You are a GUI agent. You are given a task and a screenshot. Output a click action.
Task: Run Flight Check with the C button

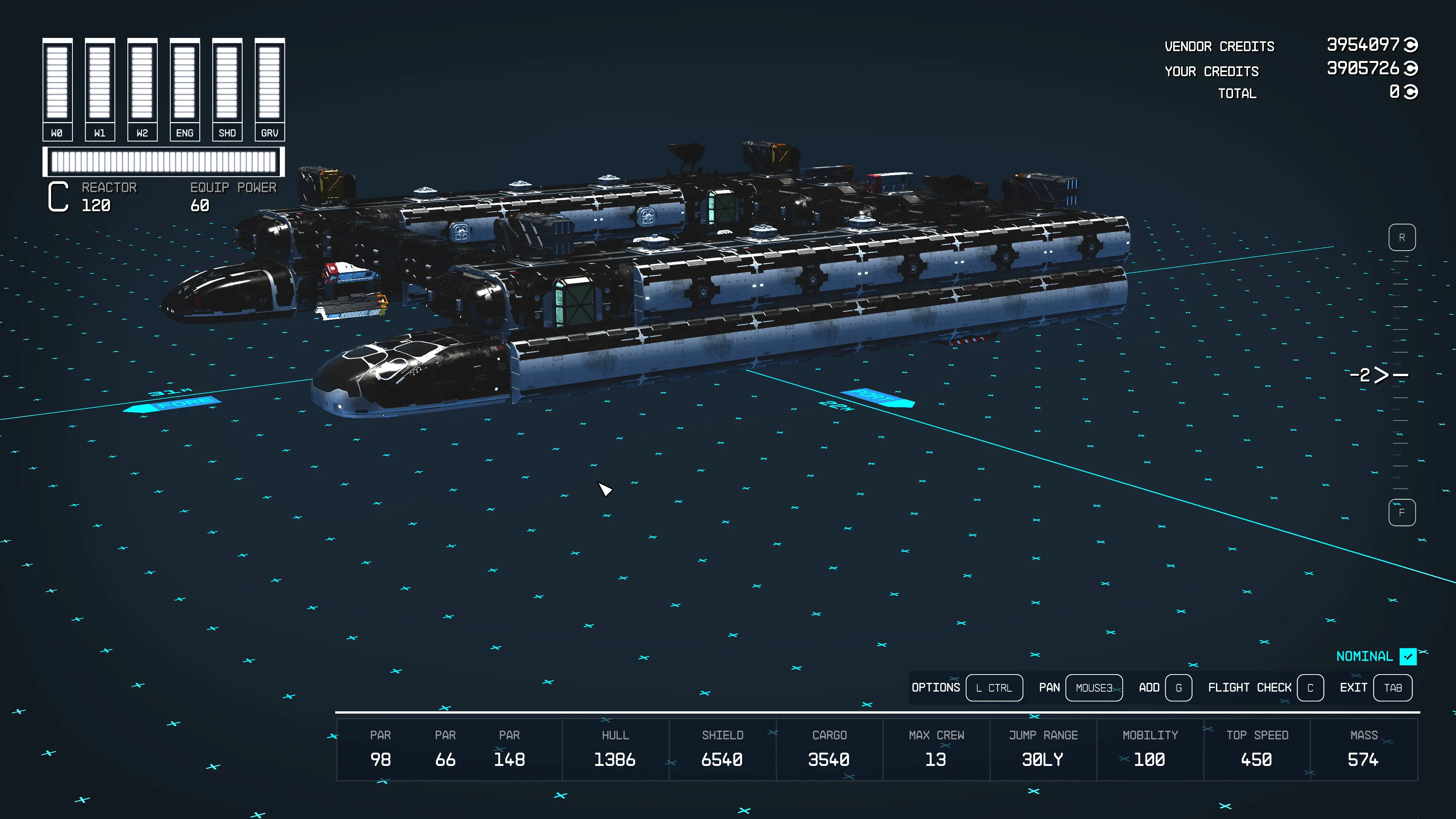tap(1310, 688)
